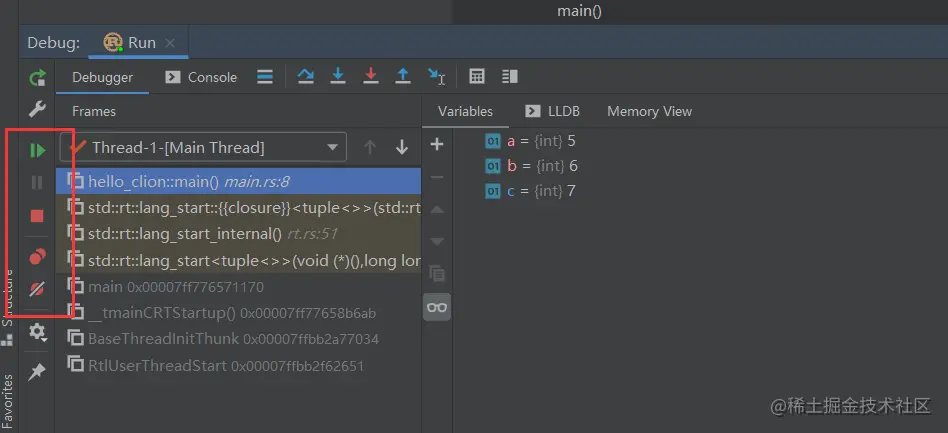Image resolution: width=948 pixels, height=433 pixels.
Task: Select variable b = {int} 6
Action: (x=531, y=166)
